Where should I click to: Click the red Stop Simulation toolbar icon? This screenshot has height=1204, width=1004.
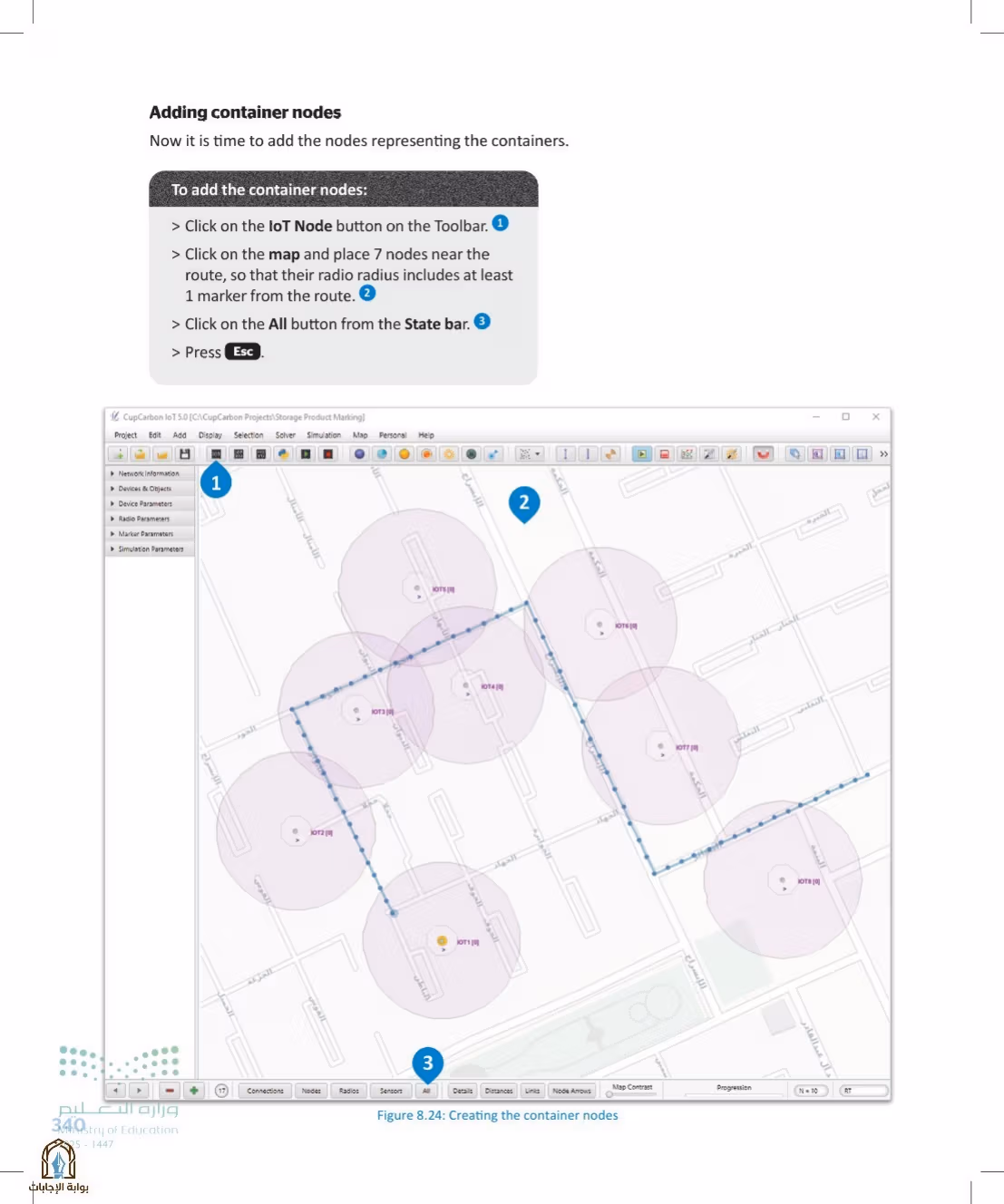click(328, 454)
